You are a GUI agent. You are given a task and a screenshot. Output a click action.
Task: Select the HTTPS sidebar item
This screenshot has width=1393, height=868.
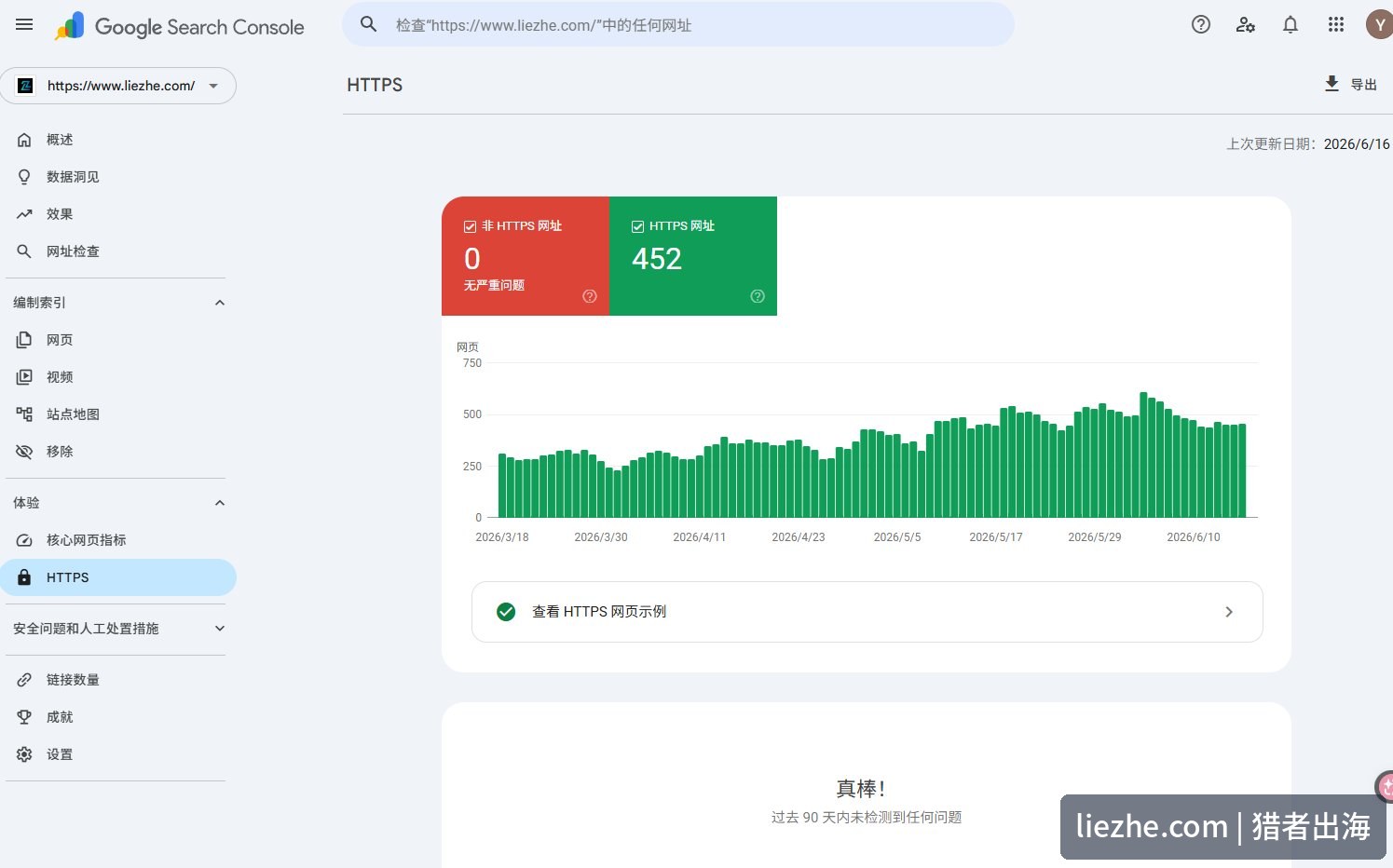tap(118, 577)
